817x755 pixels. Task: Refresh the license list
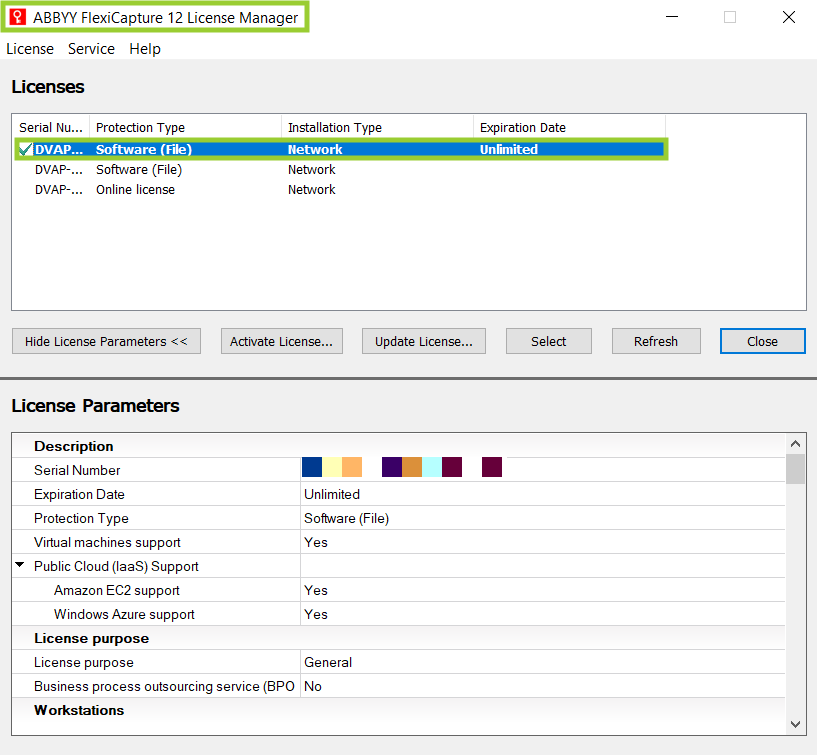656,341
